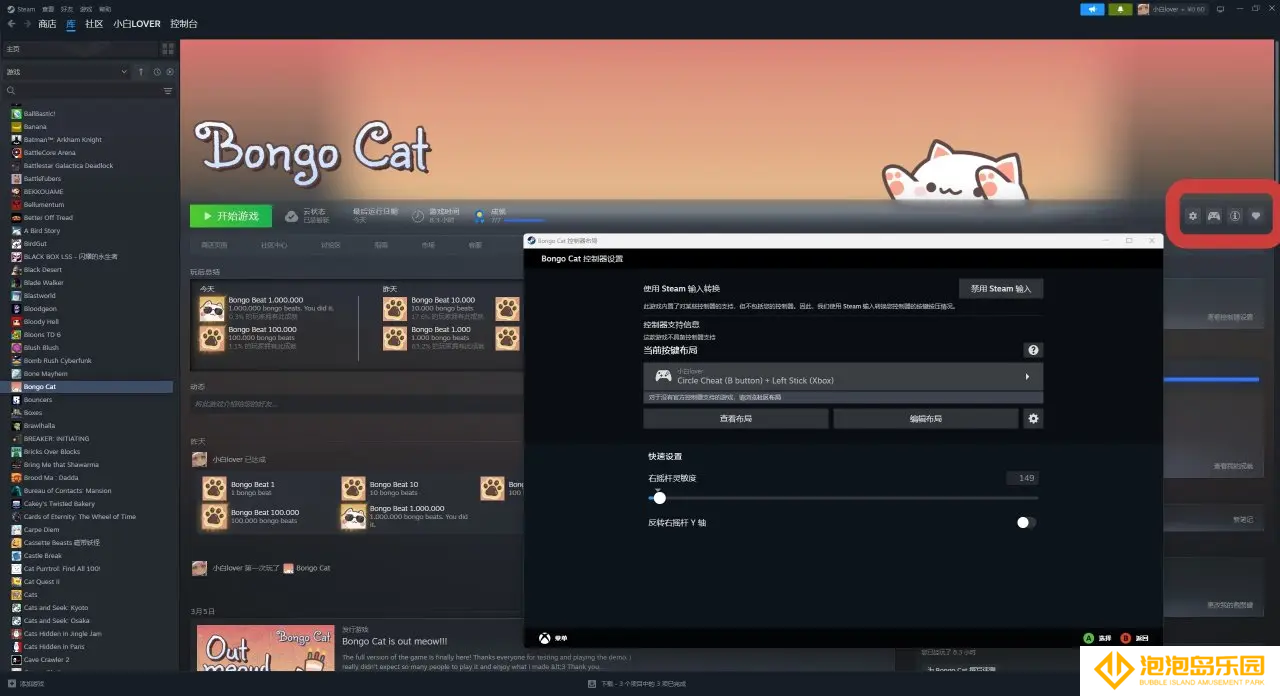Select Bloons TD 6 in game list

pyautogui.click(x=91, y=335)
